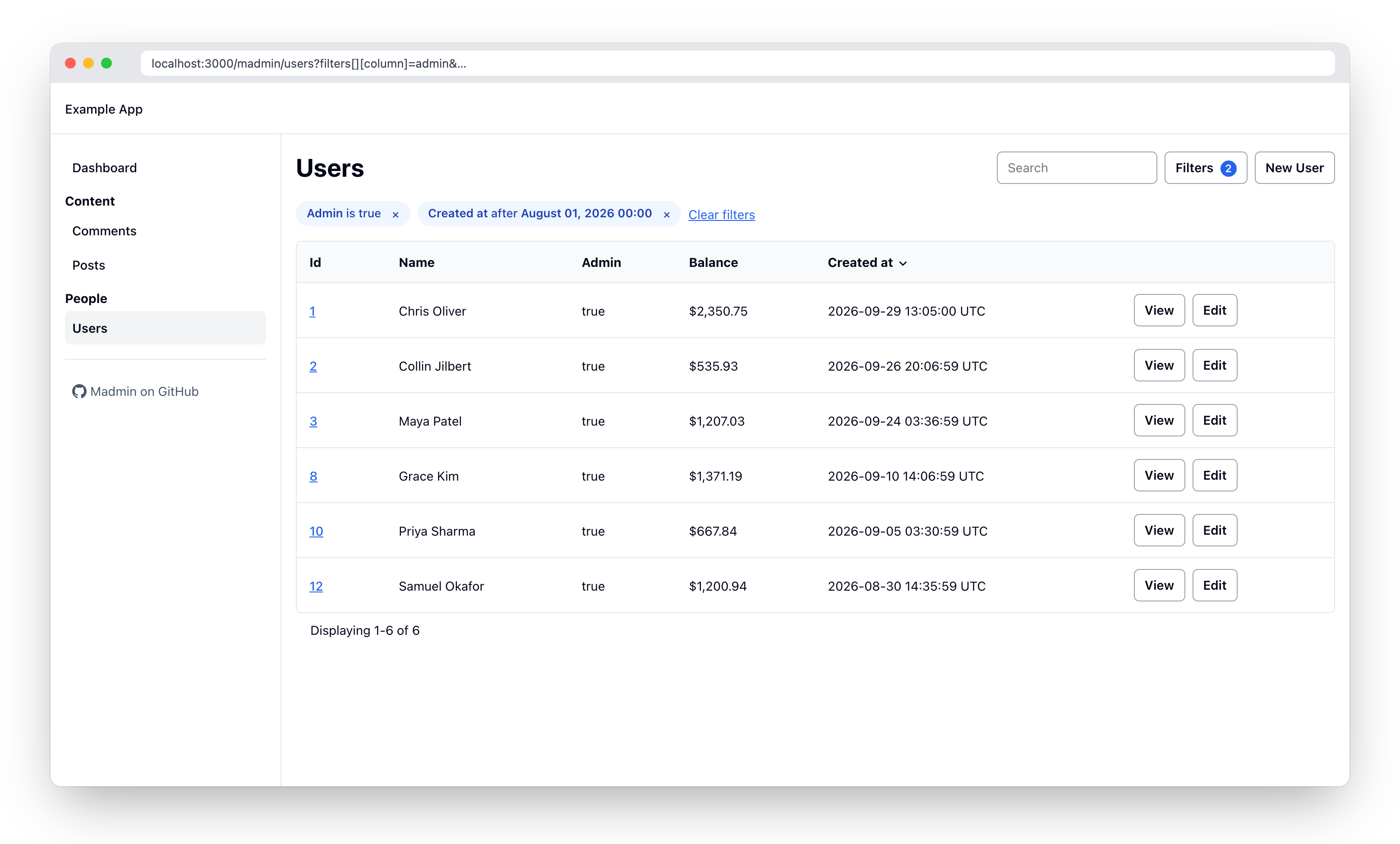
Task: View Maya Patel's record
Action: [1159, 420]
